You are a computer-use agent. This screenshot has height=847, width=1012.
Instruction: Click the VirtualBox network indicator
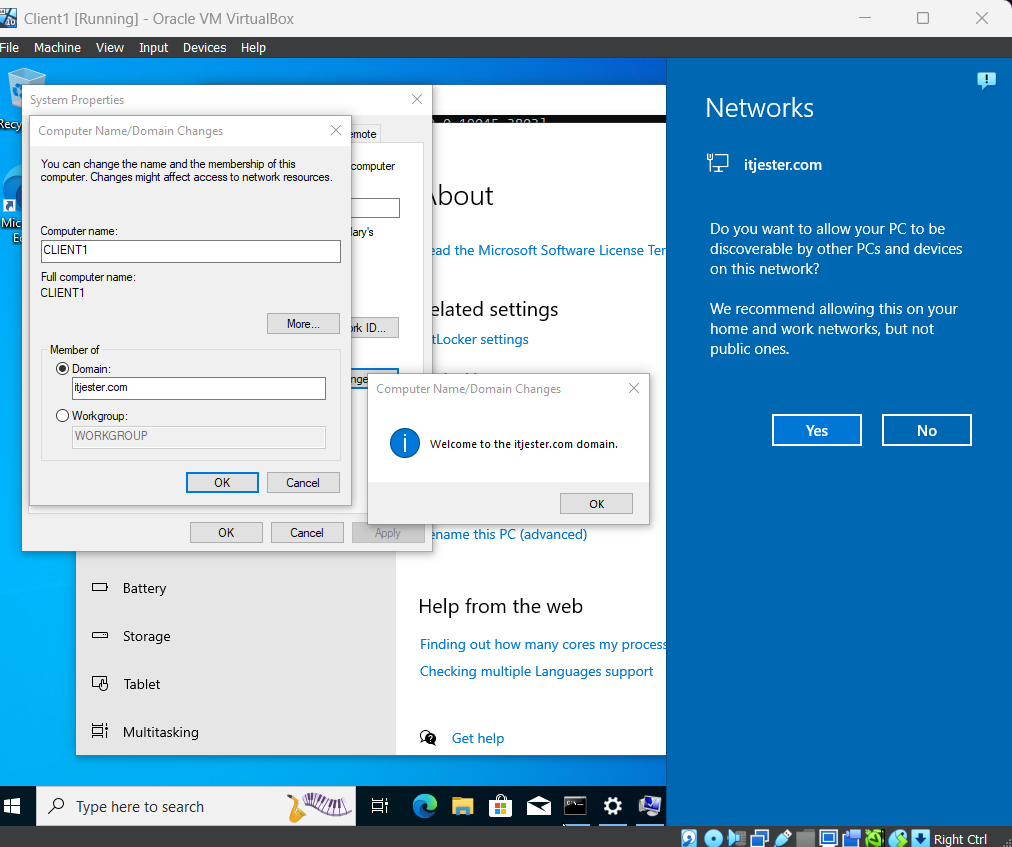point(759,838)
